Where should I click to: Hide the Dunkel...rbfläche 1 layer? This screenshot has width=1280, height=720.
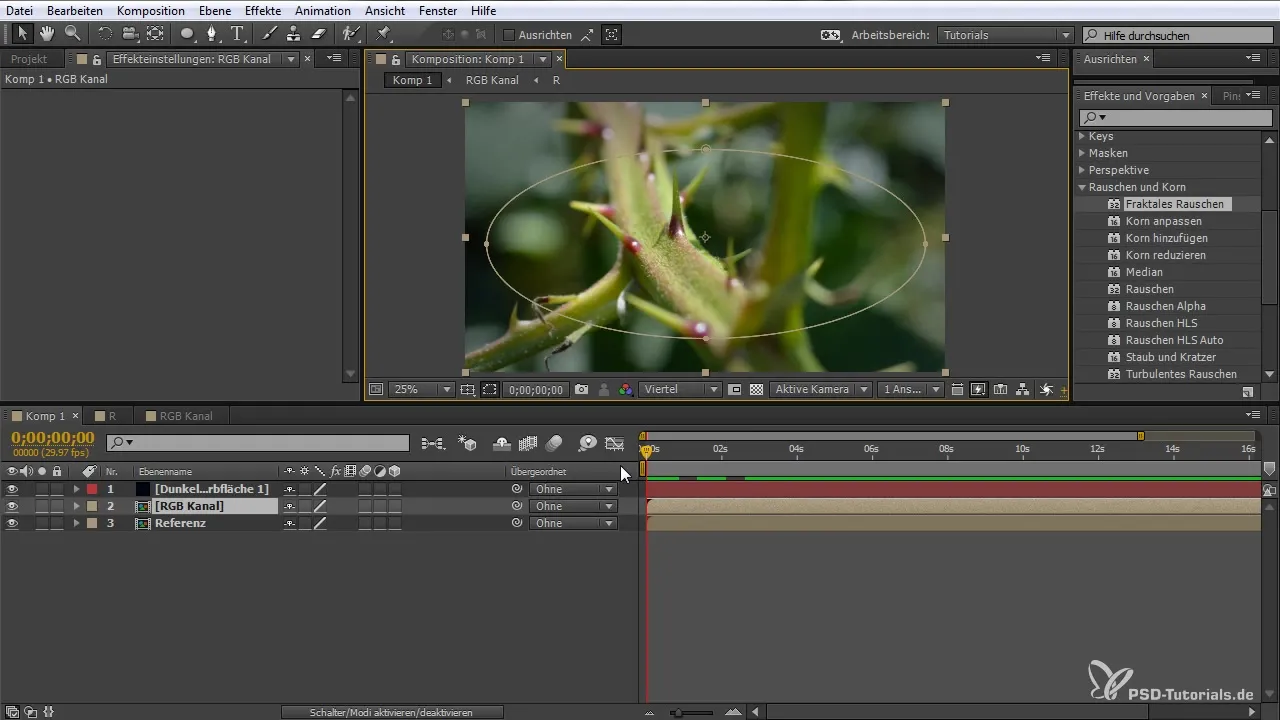click(12, 489)
